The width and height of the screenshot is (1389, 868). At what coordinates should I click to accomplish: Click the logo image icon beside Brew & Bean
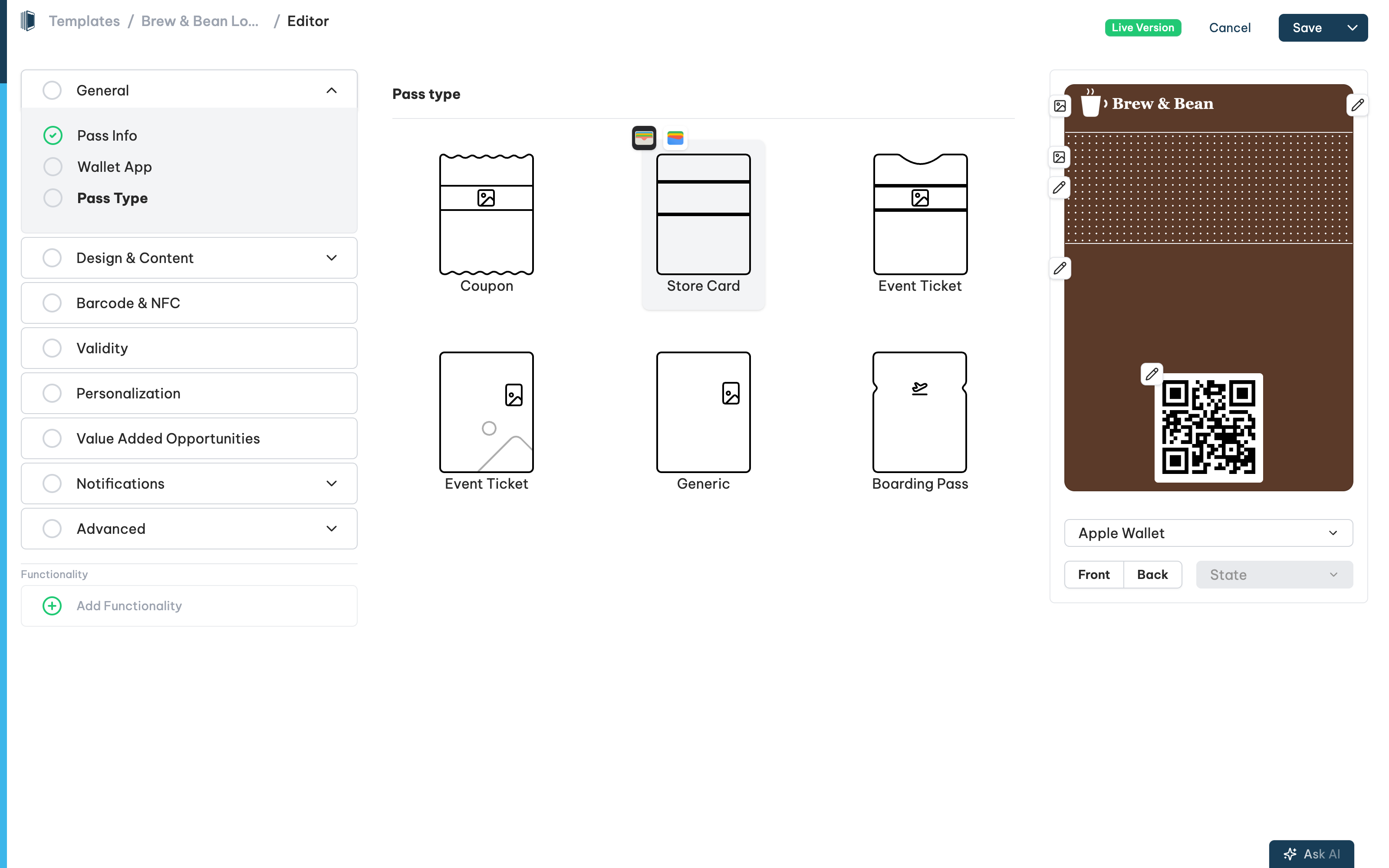(1060, 106)
